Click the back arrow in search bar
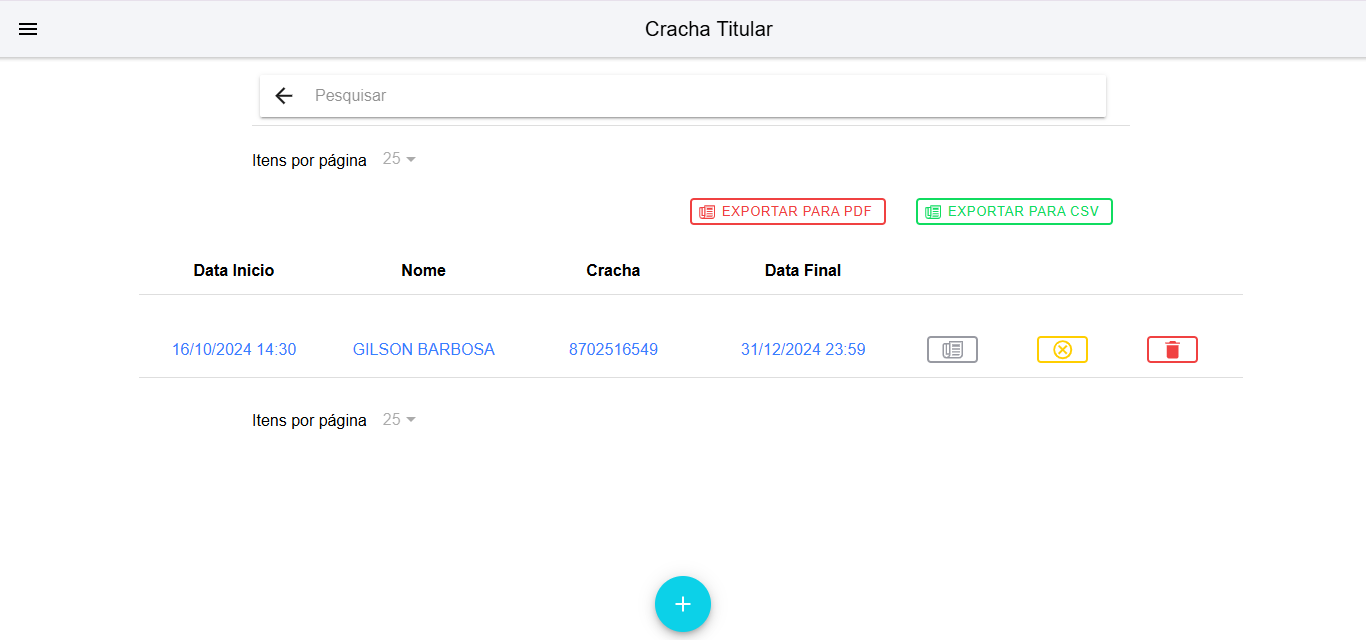The height and width of the screenshot is (640, 1366). coord(284,96)
